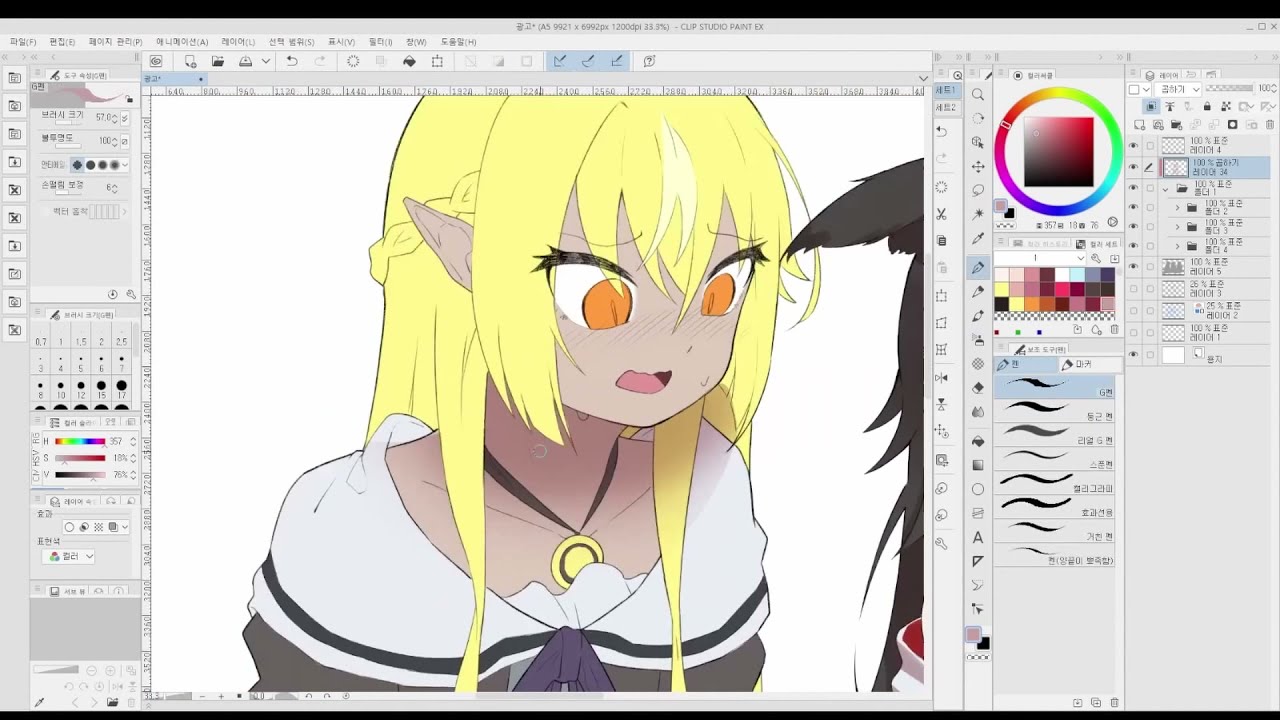Show layer 레이어 1 visibility box
This screenshot has width=1280, height=720.
(x=1133, y=333)
